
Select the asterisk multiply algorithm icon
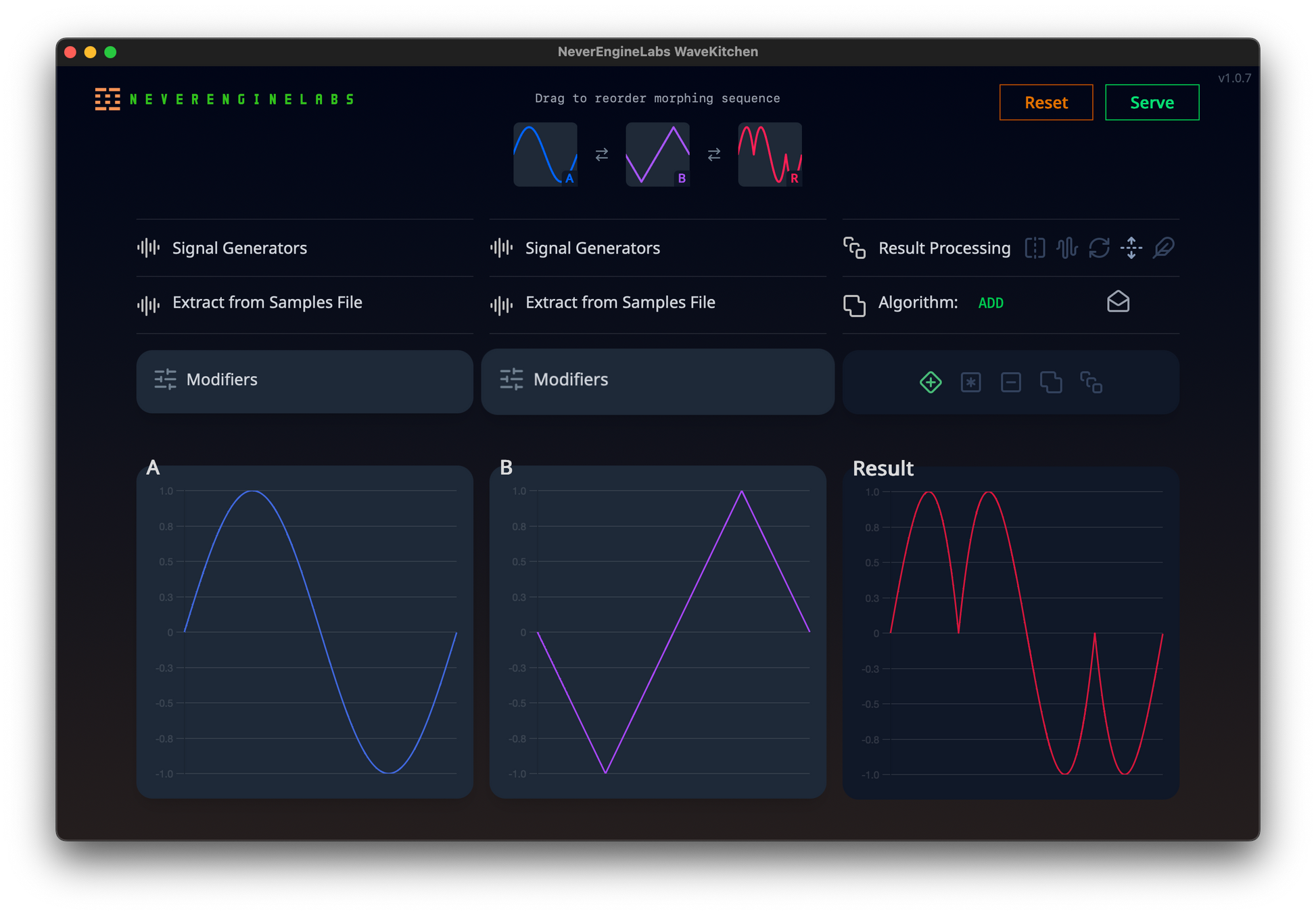coord(970,382)
